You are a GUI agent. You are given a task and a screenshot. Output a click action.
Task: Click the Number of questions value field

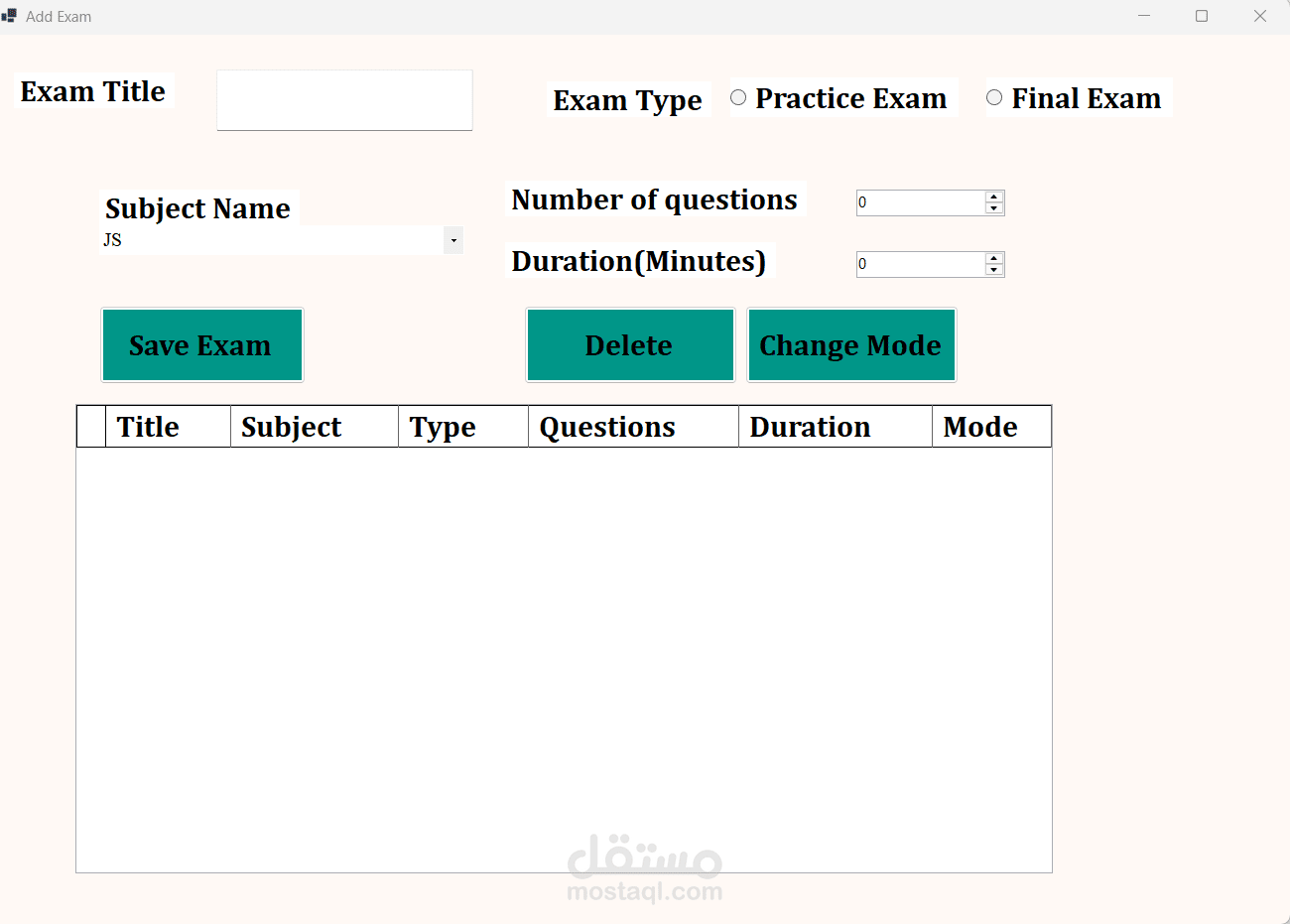pyautogui.click(x=920, y=202)
